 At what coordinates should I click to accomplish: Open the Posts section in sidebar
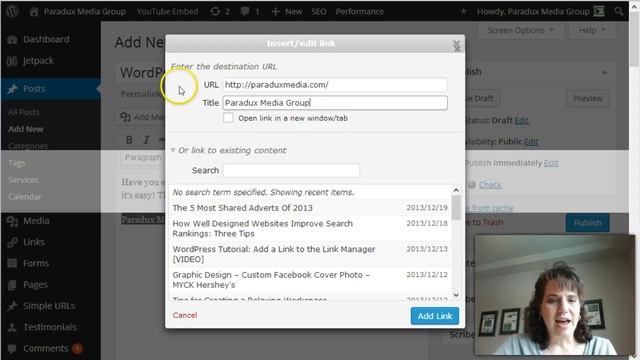(x=34, y=89)
